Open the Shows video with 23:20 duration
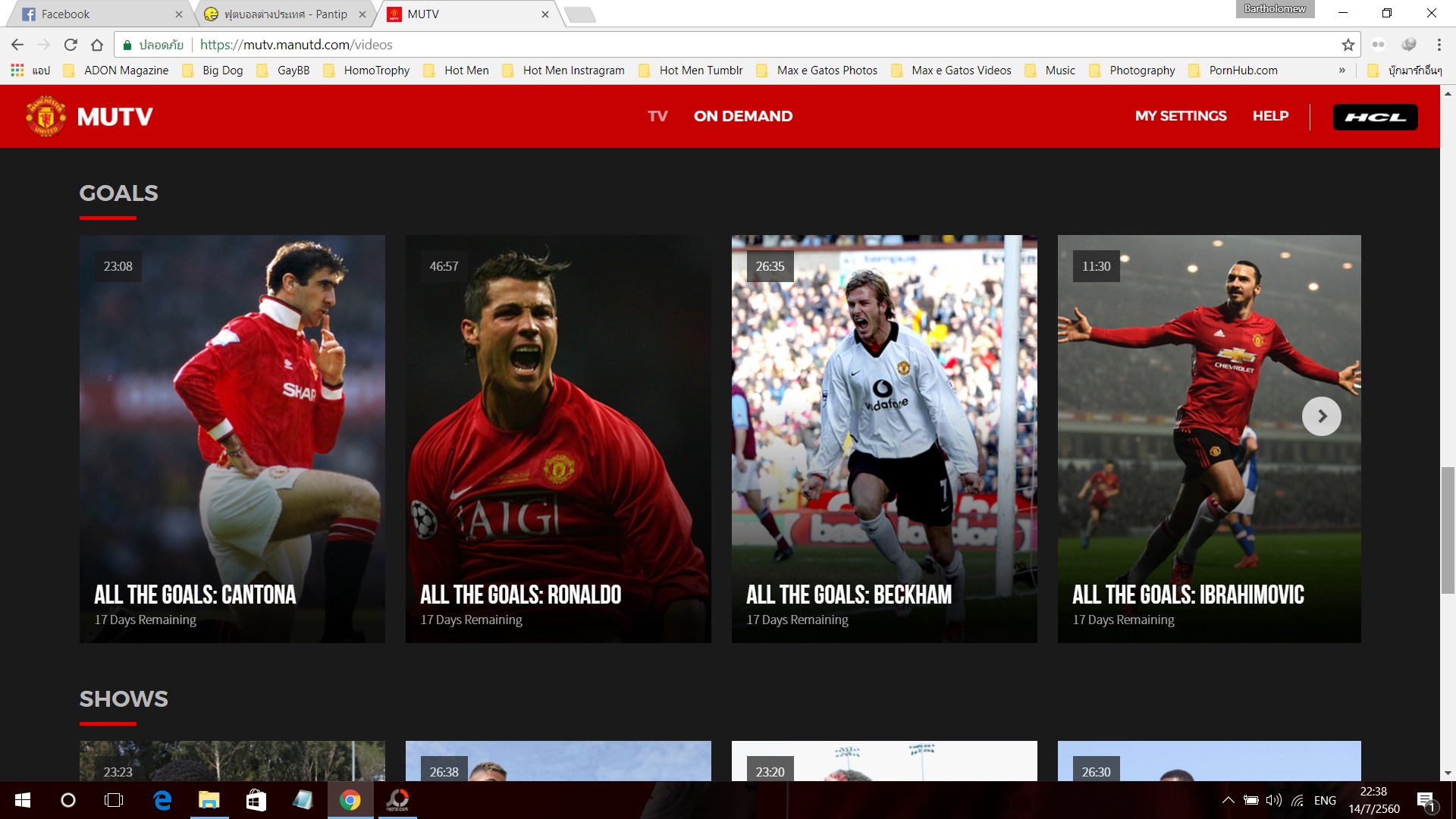 (884, 761)
